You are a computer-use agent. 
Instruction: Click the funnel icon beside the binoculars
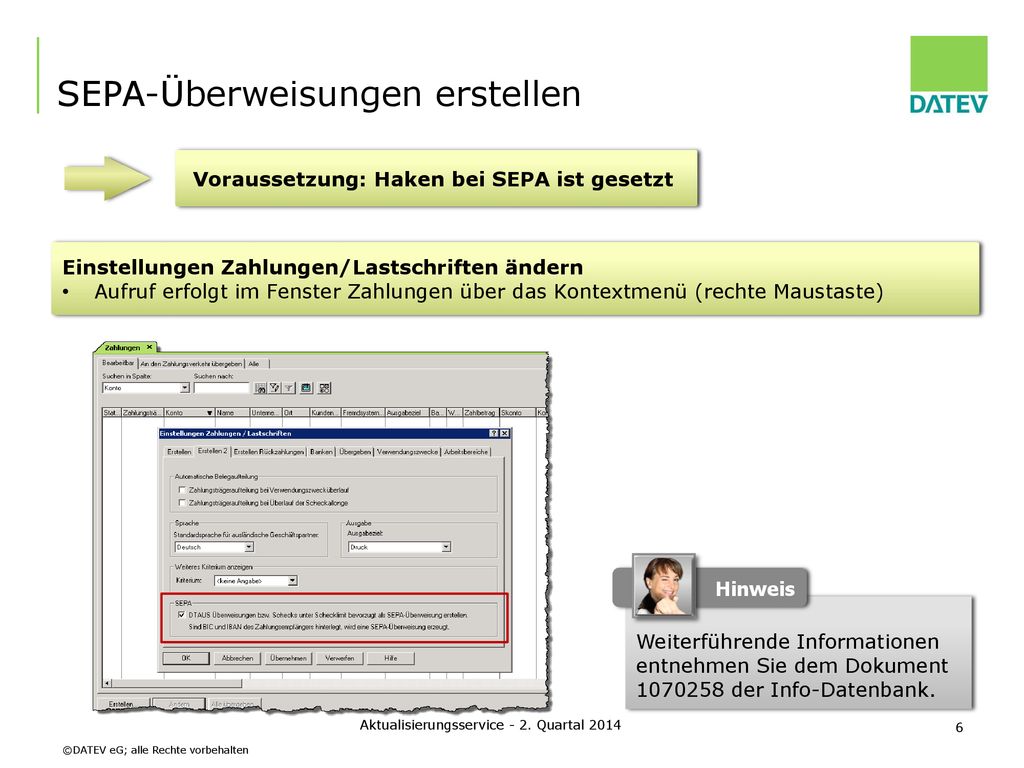[x=275, y=388]
